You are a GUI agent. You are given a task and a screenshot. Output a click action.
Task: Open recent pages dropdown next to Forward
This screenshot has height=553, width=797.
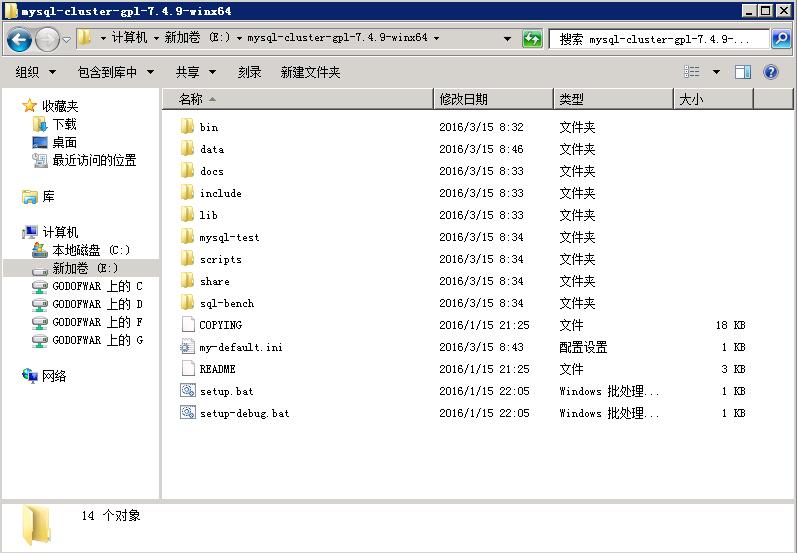pos(66,39)
